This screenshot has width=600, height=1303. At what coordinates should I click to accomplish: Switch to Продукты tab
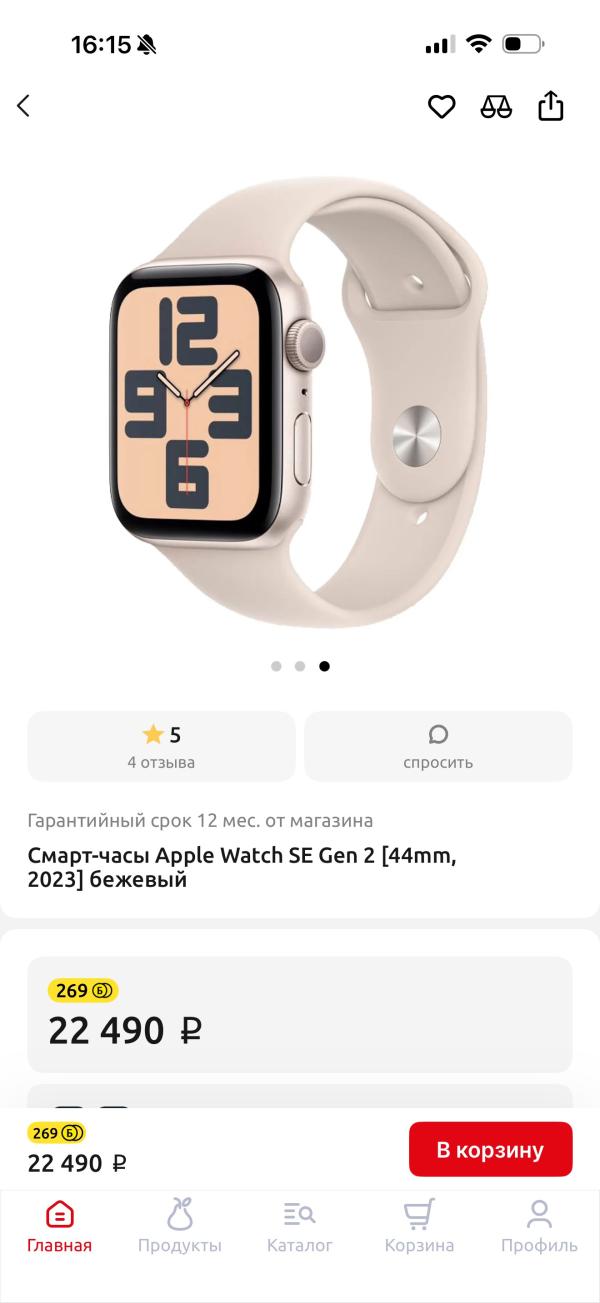(180, 1227)
